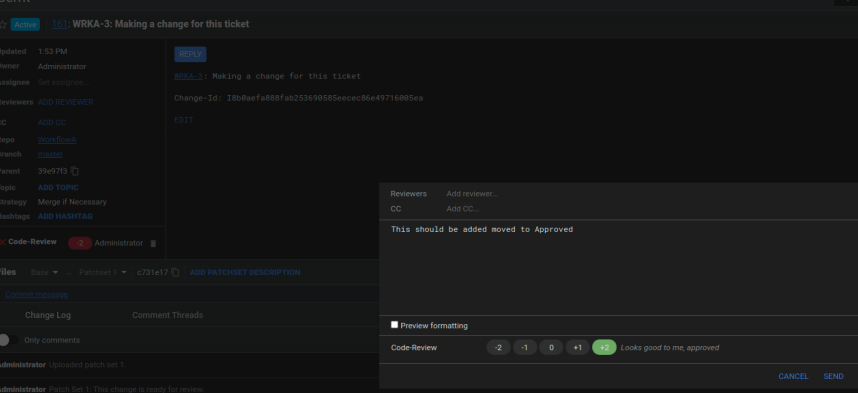Select Code-Review score +1
858x393 pixels.
point(577,348)
